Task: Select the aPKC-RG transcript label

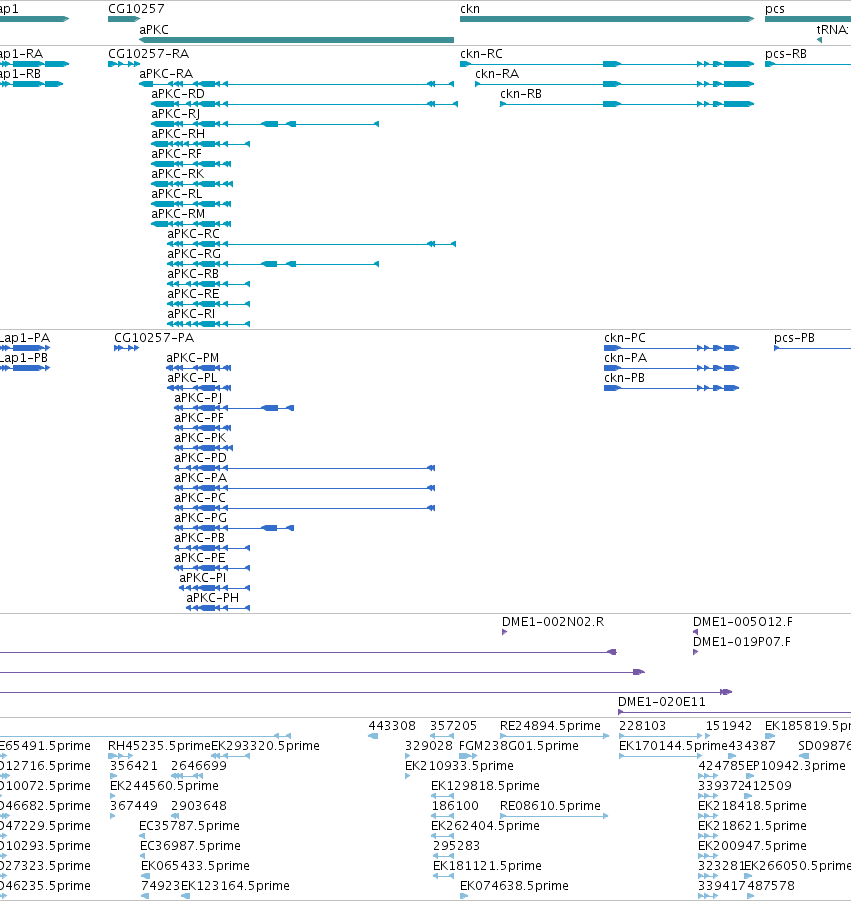Action: 194,253
